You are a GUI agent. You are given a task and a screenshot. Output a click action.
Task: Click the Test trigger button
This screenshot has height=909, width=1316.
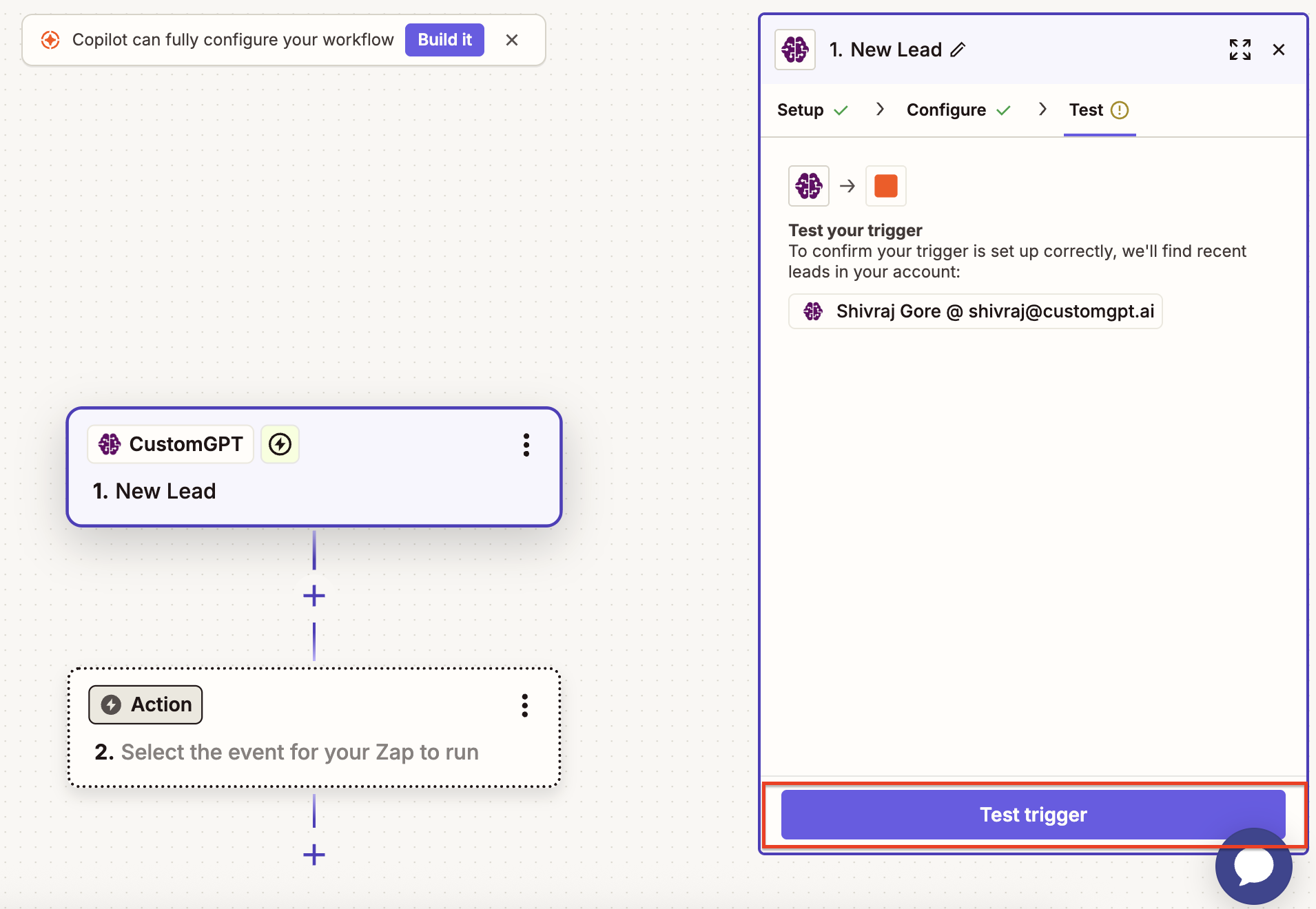click(x=1033, y=815)
